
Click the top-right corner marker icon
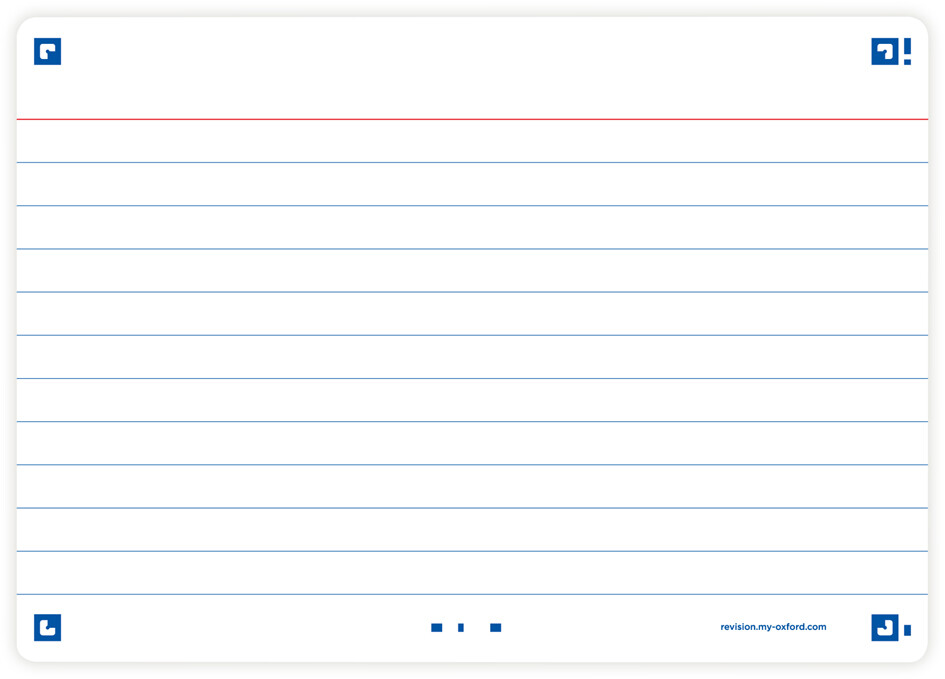point(884,52)
